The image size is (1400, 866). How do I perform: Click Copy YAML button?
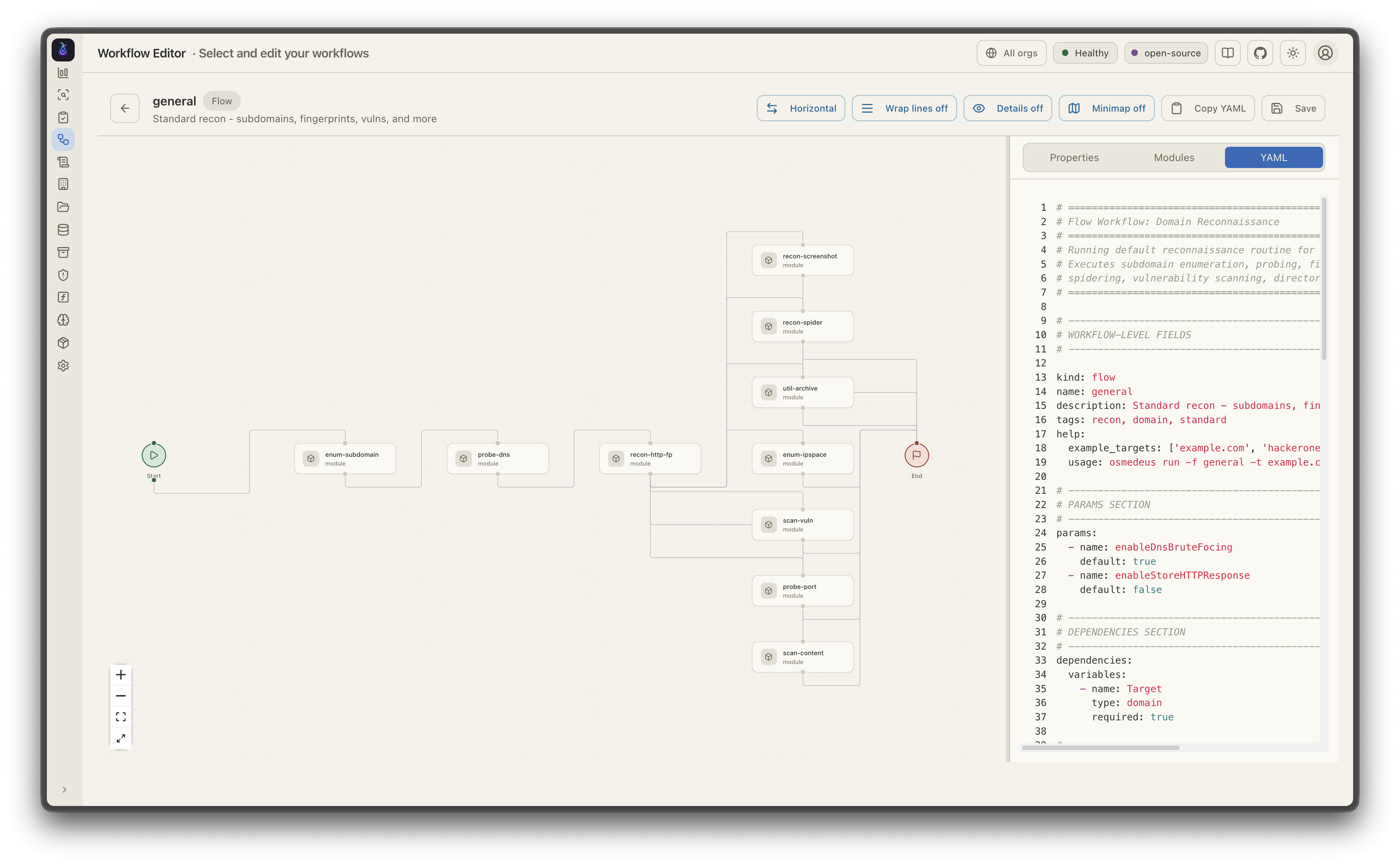click(x=1207, y=108)
